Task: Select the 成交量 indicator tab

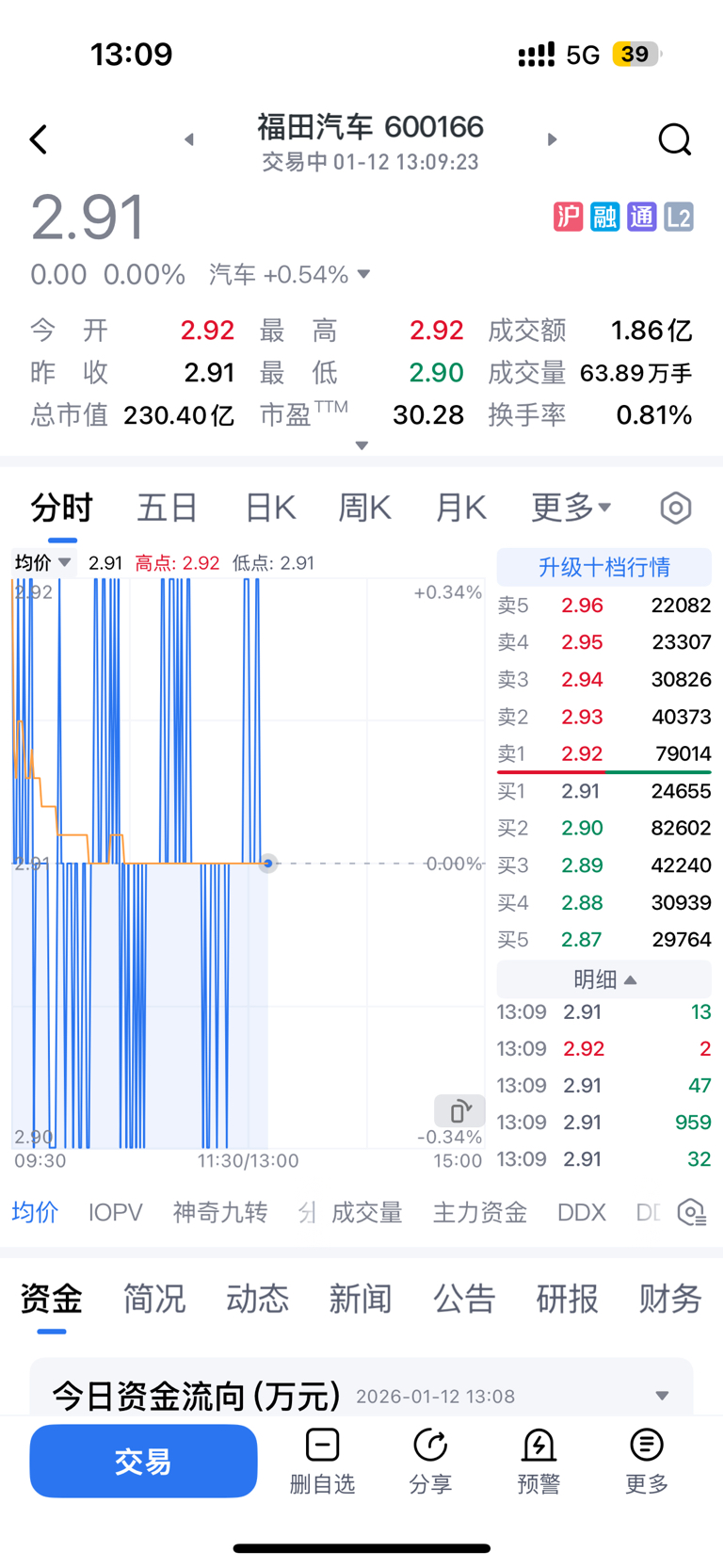Action: [x=367, y=1213]
